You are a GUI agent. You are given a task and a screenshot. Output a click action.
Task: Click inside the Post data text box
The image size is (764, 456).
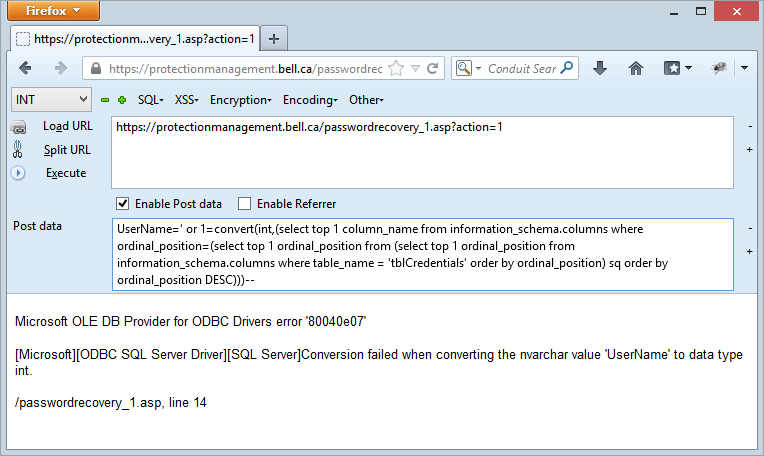pyautogui.click(x=422, y=254)
